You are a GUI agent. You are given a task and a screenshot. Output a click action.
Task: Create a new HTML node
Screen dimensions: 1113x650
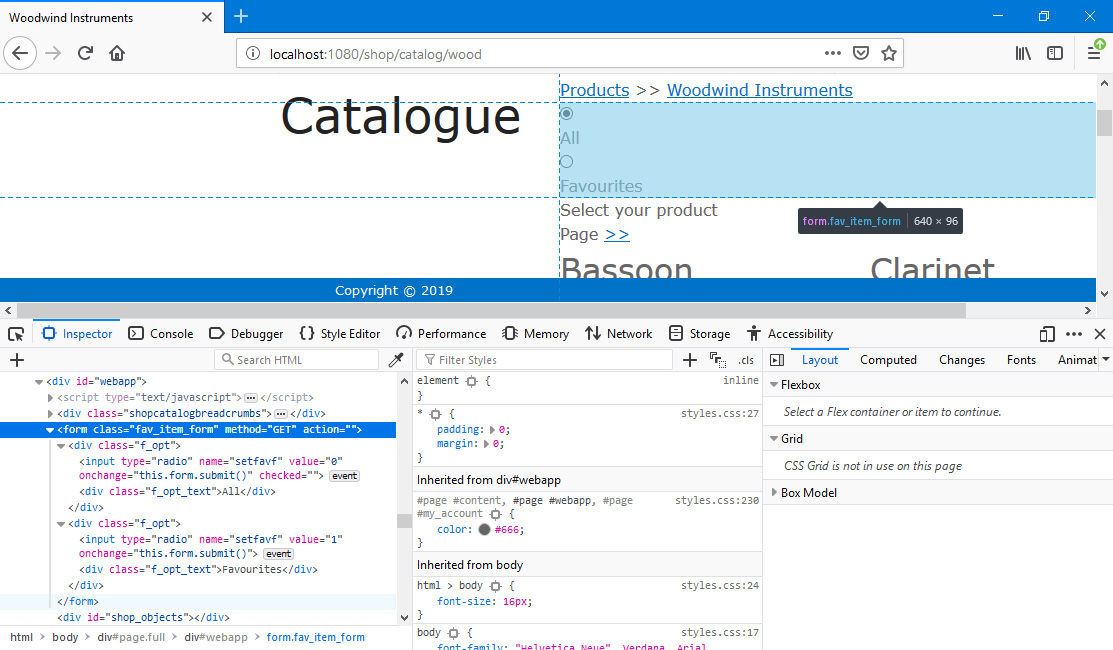point(17,360)
